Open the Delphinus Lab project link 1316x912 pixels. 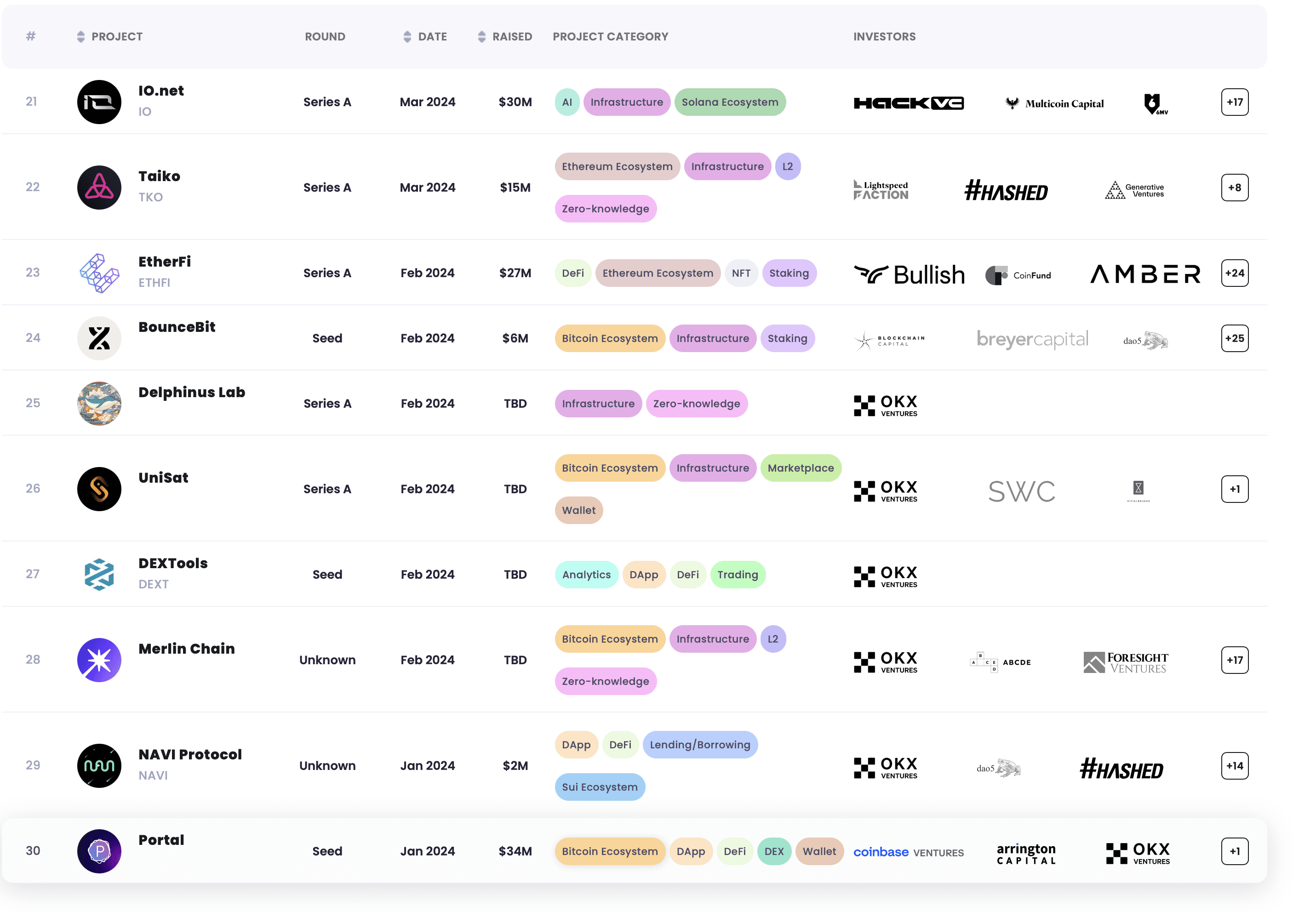[x=191, y=392]
